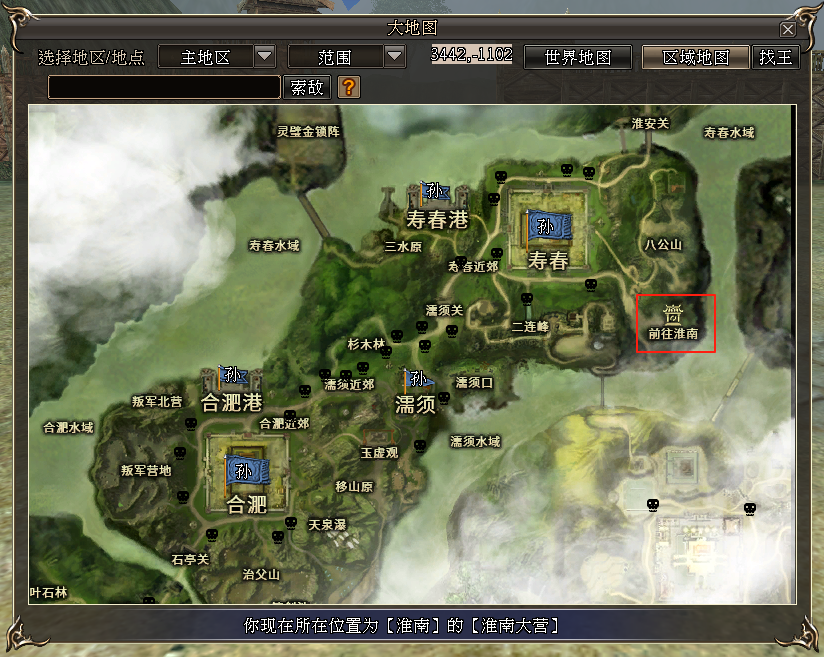Click the skull marker beside 叛军北营

[x=190, y=424]
